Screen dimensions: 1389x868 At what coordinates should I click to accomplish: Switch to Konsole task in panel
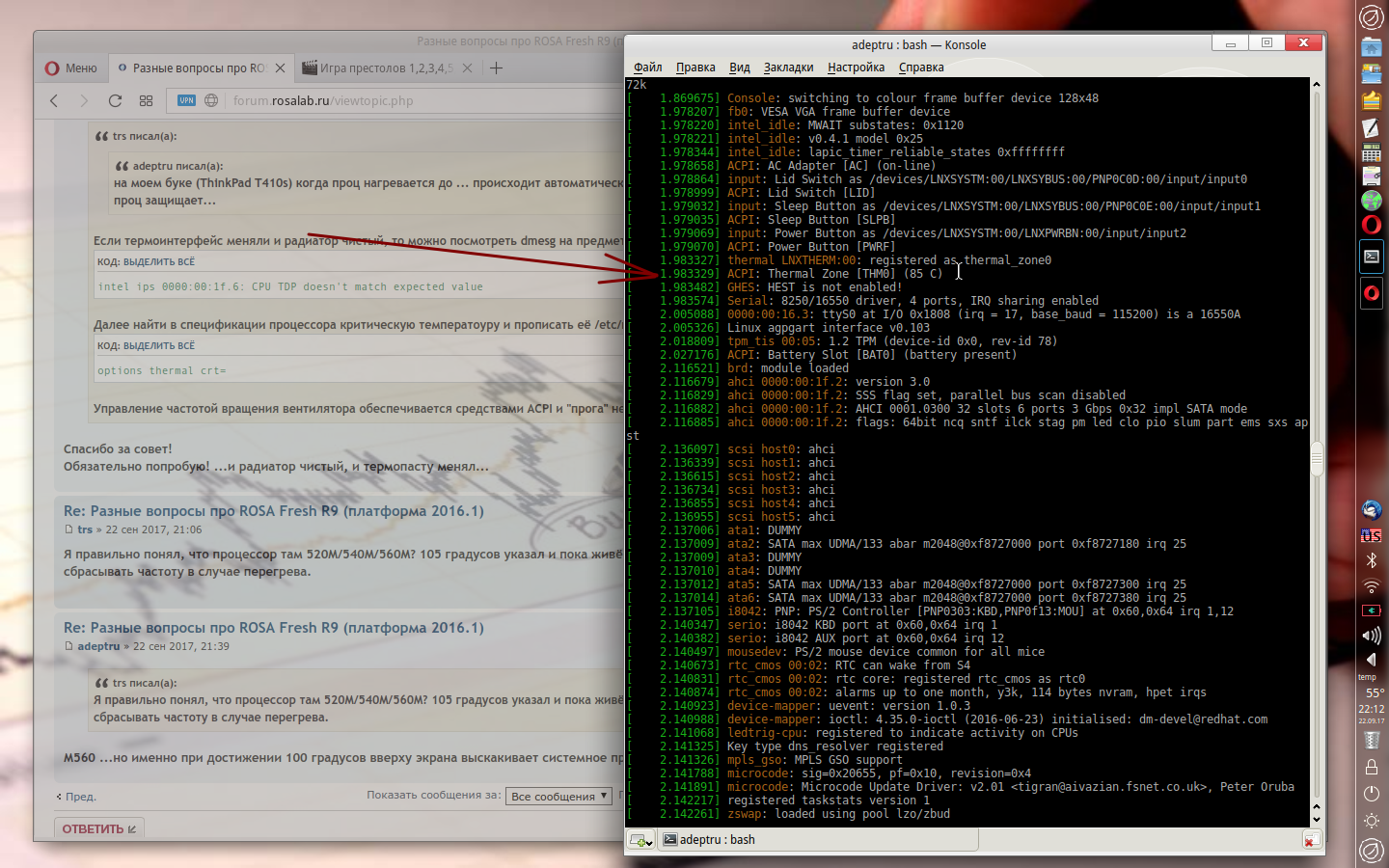(1372, 257)
